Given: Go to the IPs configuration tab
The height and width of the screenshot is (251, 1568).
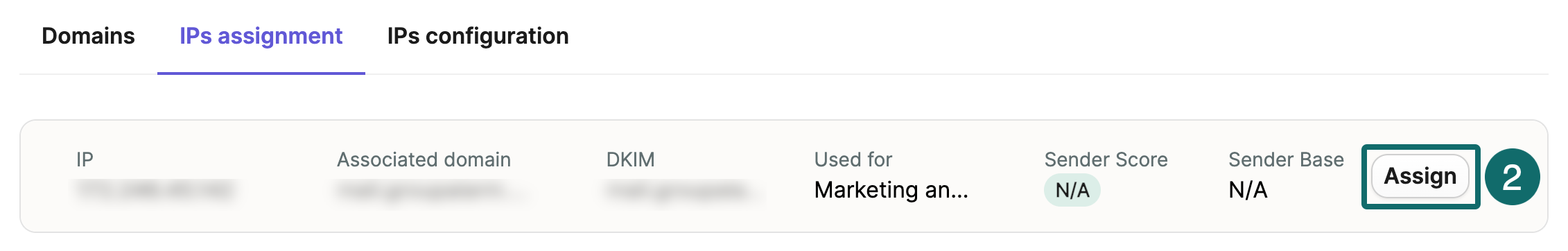Looking at the screenshot, I should tap(478, 36).
